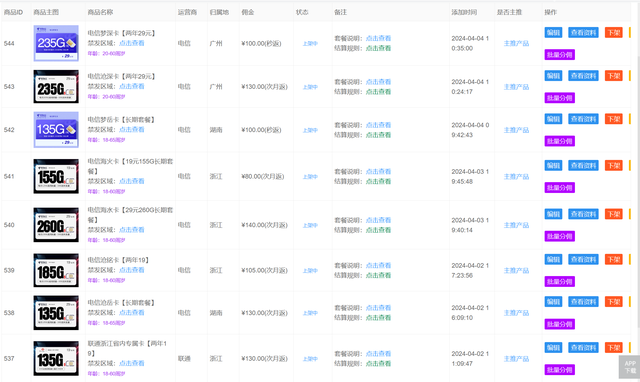The width and height of the screenshot is (640, 382).
Task: Click 下架 button for product 544
Action: (613, 33)
